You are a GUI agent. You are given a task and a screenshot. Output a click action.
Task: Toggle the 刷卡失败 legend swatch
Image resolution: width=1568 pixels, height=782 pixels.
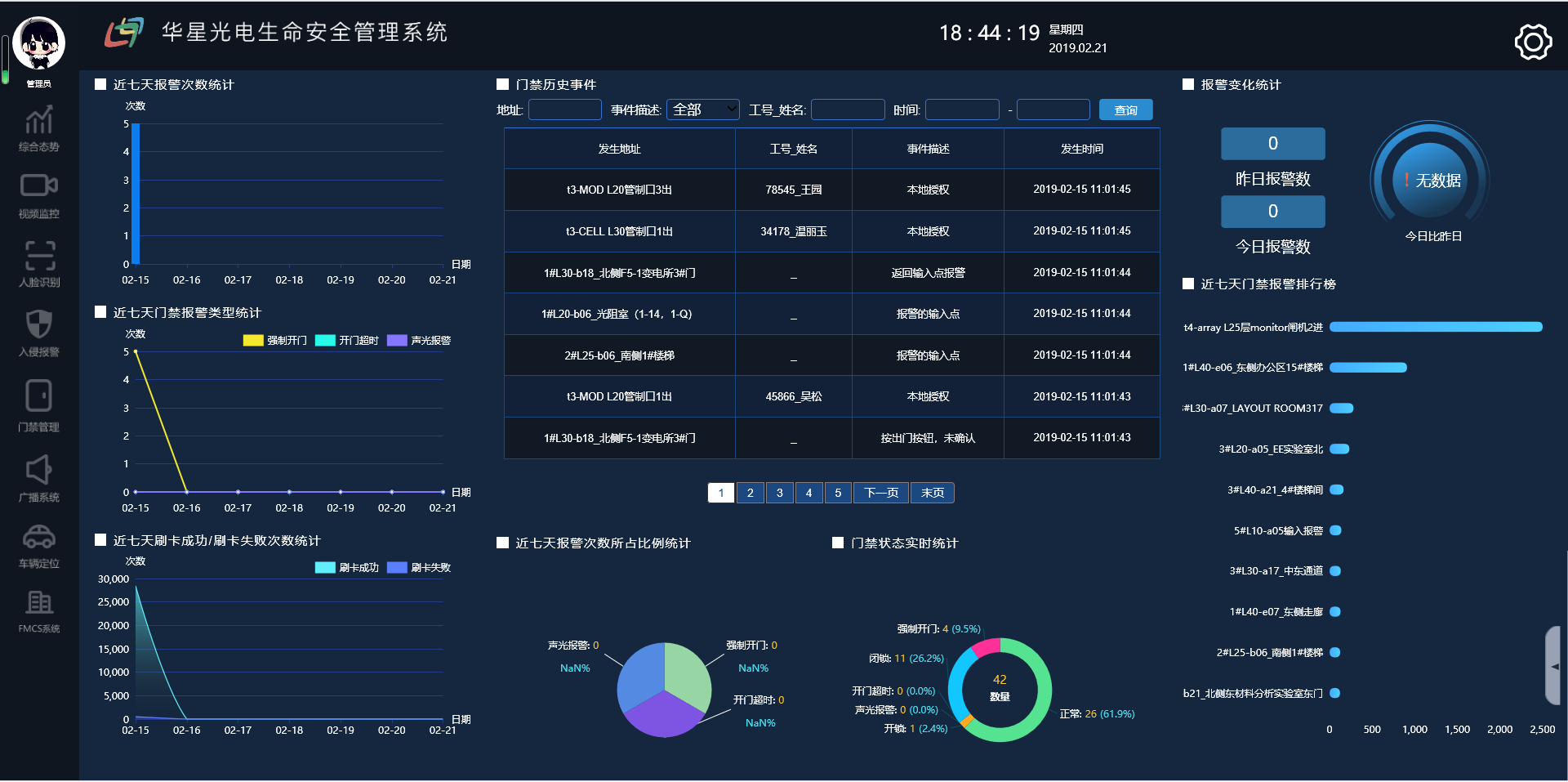[x=397, y=567]
